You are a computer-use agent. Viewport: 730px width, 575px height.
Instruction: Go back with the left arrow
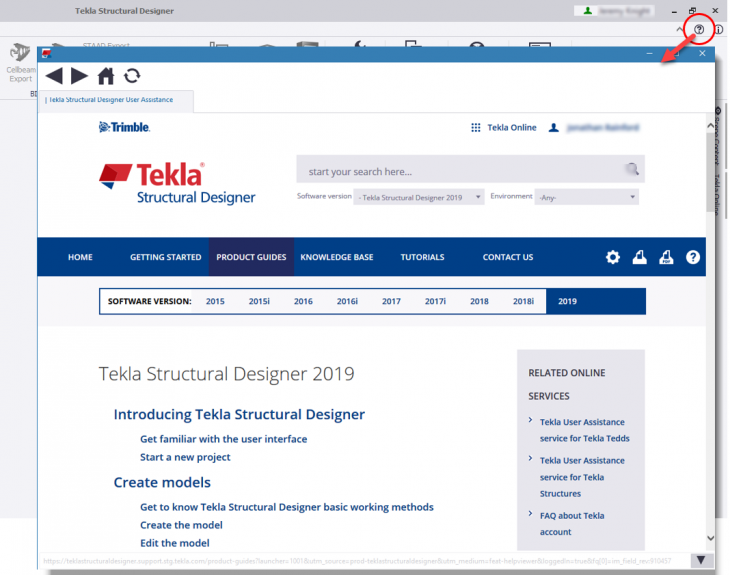[54, 76]
